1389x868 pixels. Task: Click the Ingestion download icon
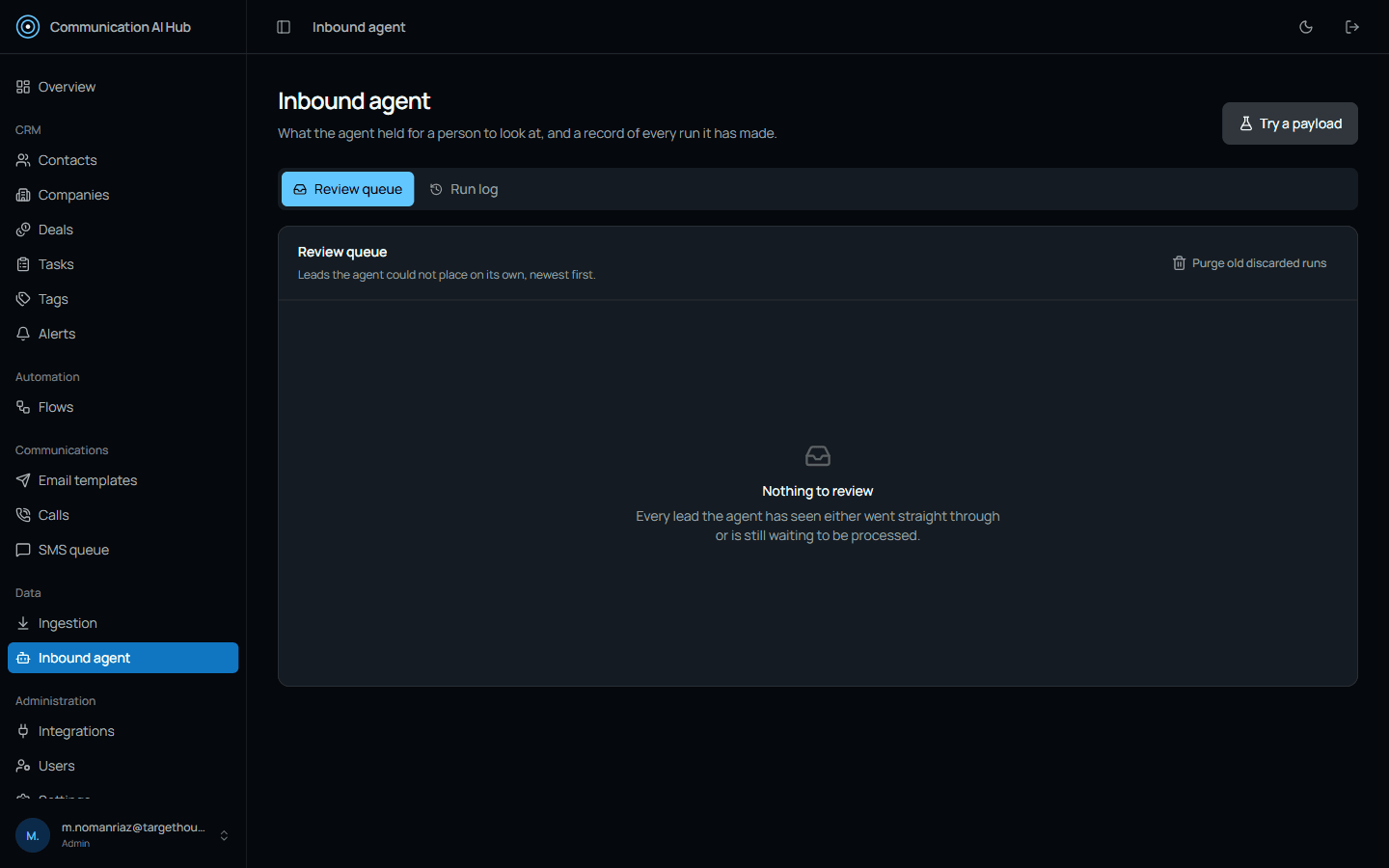23,623
